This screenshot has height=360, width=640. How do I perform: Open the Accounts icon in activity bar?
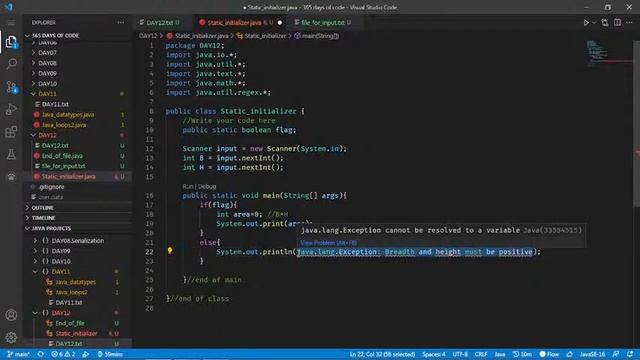click(11, 315)
